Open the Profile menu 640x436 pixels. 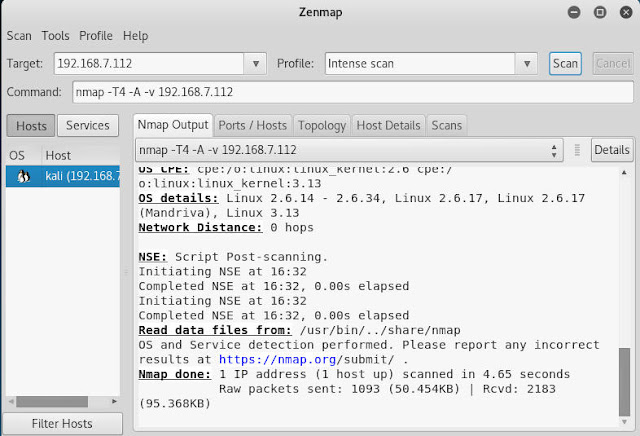tap(96, 36)
